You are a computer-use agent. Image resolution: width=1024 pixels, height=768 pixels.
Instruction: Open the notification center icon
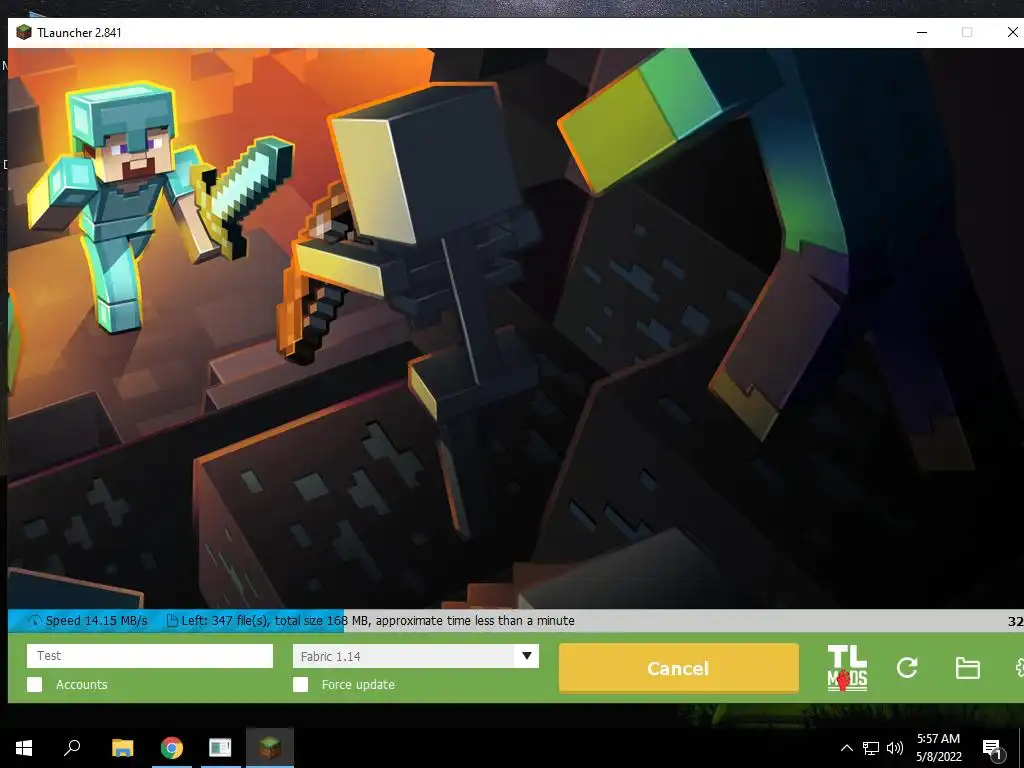(992, 749)
